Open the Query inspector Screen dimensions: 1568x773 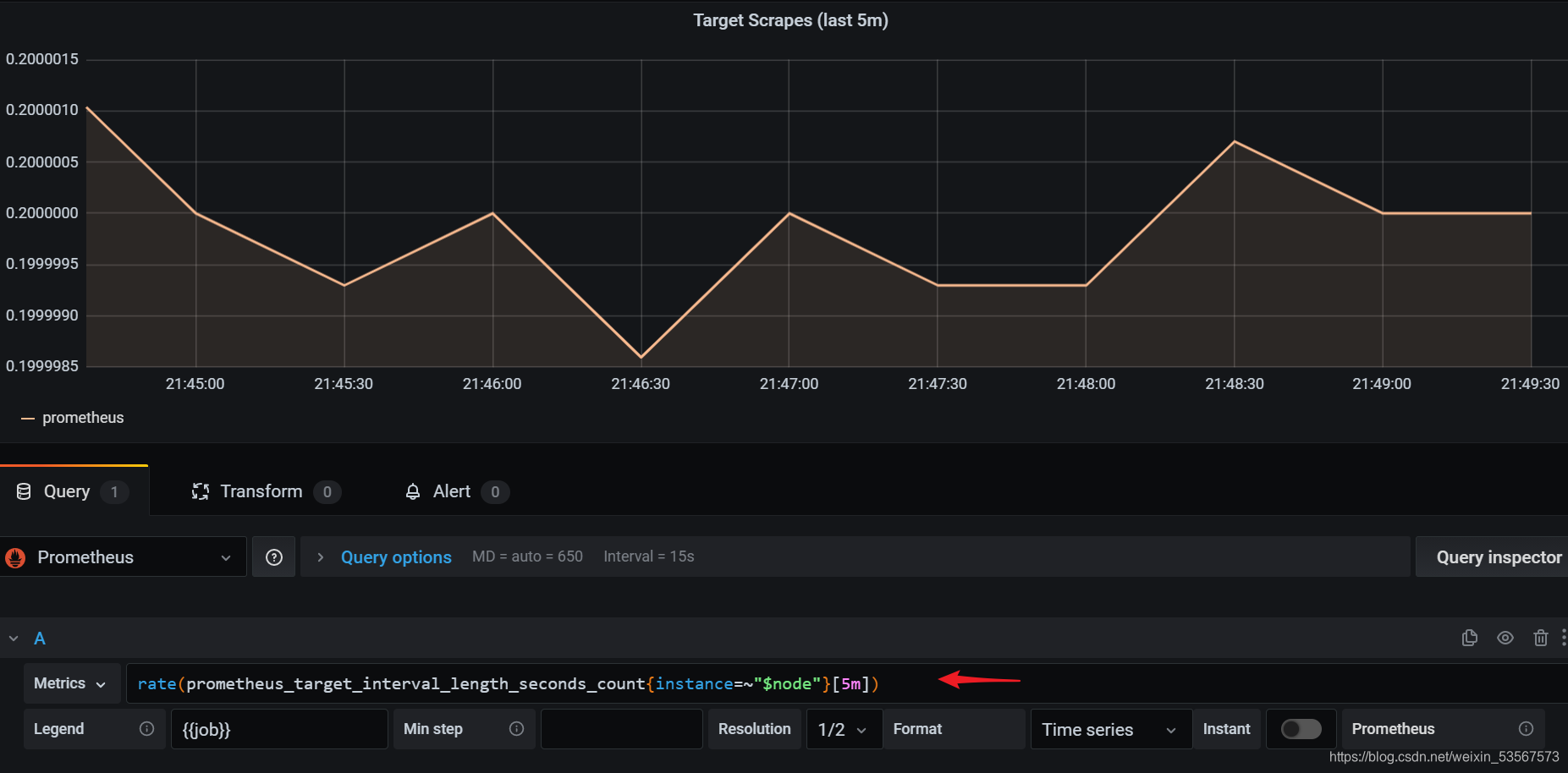(x=1493, y=557)
